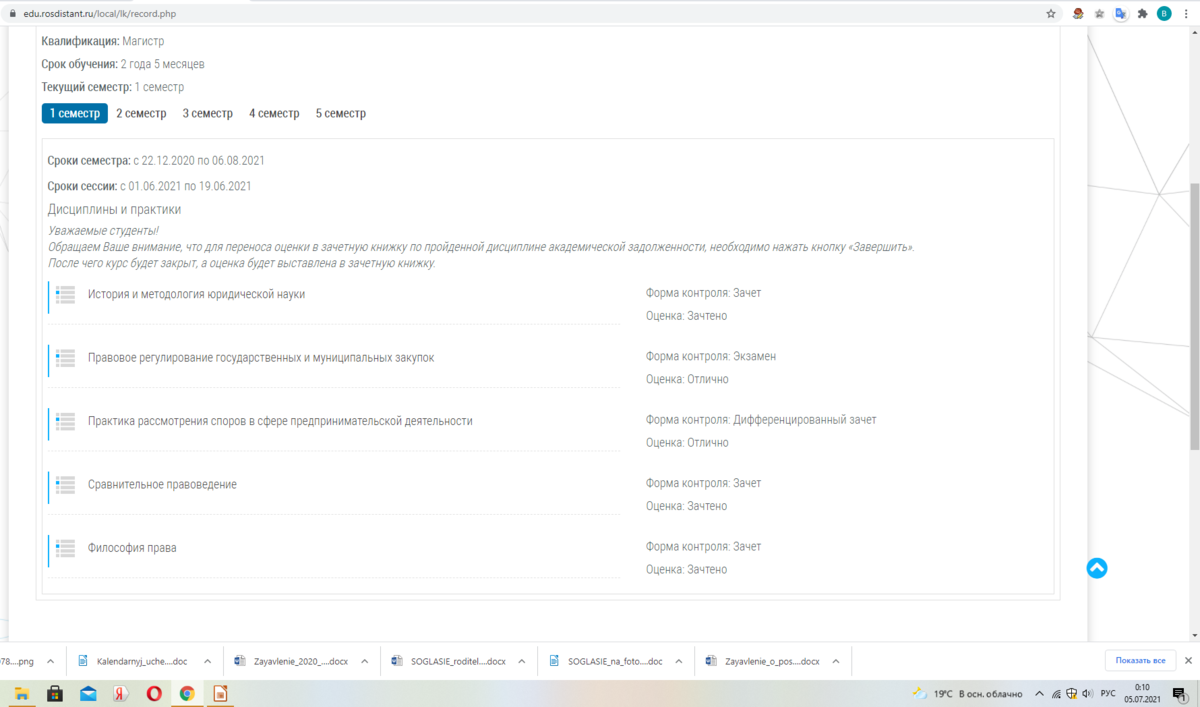1200x707 pixels.
Task: Click text Сроки семестра: с 22.12.2020 по 06.08.2021
Action: 156,160
